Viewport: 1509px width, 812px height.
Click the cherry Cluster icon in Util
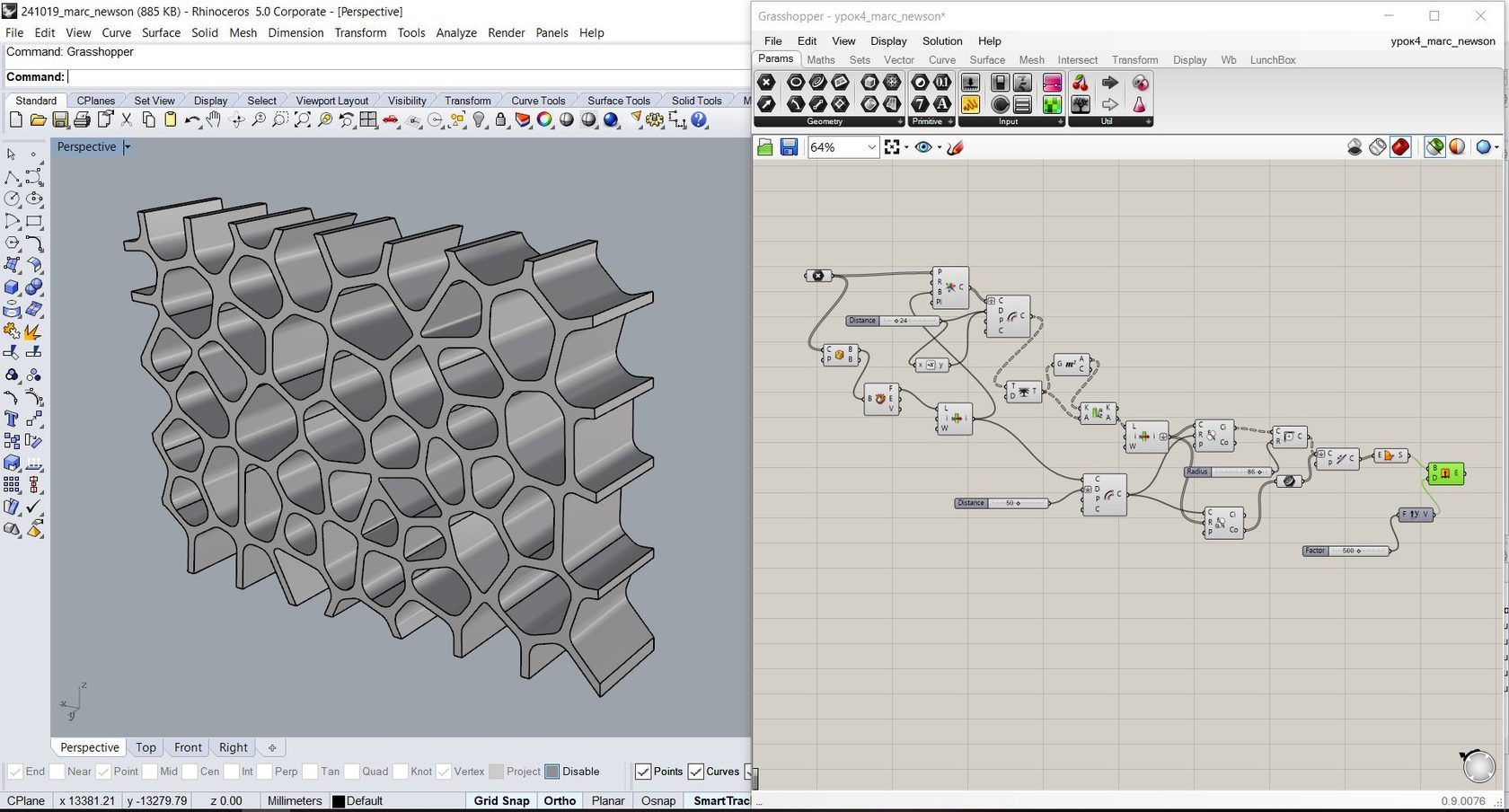coord(1081,83)
